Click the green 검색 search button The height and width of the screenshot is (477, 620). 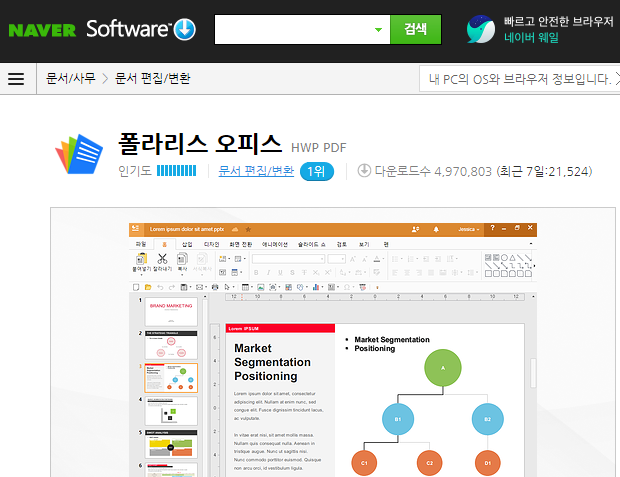416,29
